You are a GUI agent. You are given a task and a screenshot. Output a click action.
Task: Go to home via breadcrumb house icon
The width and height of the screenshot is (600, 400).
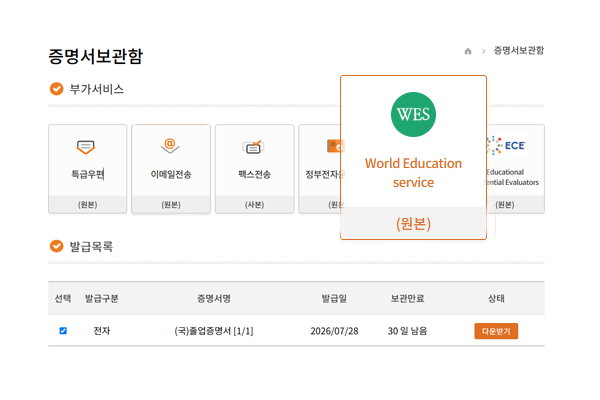pos(468,51)
